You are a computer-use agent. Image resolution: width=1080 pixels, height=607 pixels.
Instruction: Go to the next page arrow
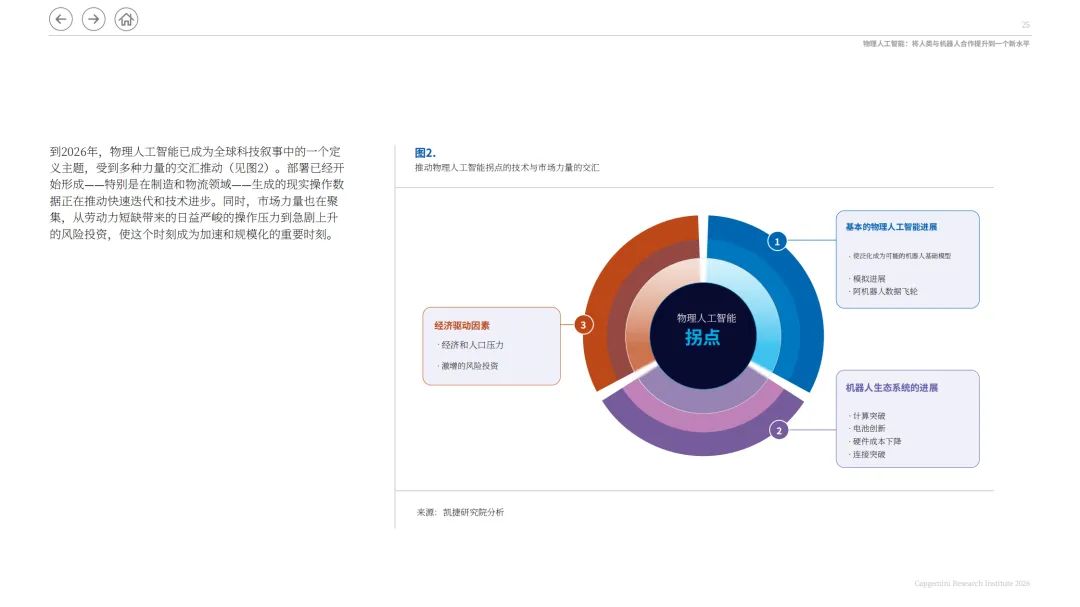pyautogui.click(x=94, y=19)
